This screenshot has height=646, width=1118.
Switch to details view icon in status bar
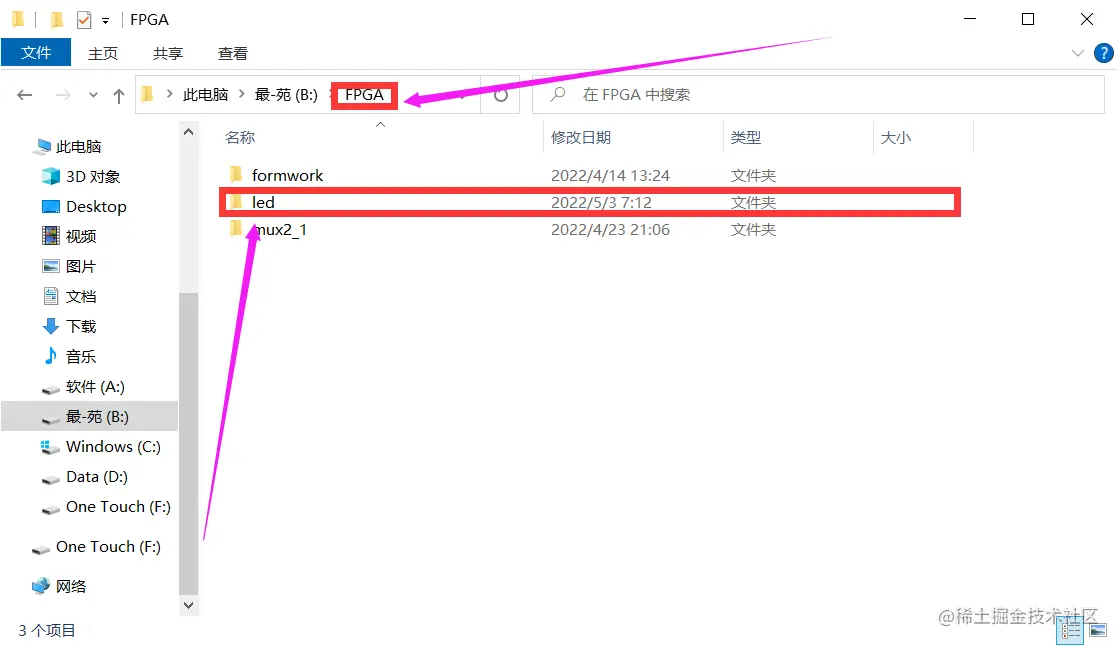click(x=1070, y=630)
